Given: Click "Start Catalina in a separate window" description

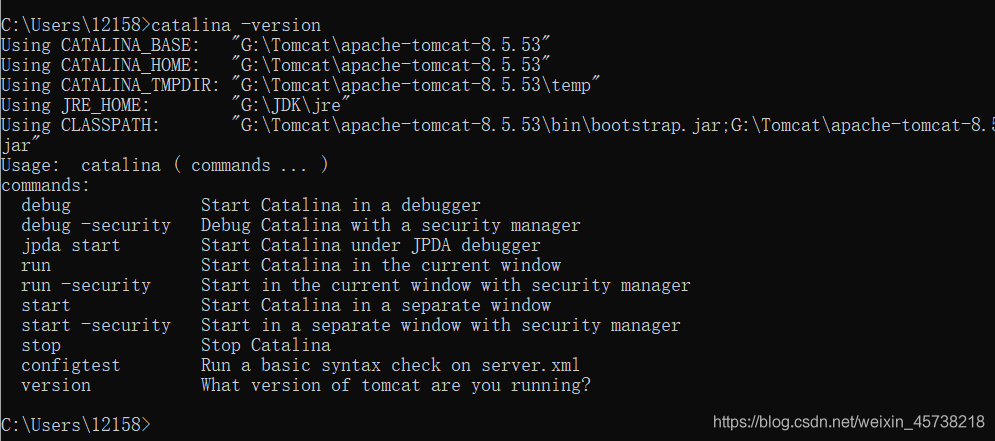Looking at the screenshot, I should click(375, 305).
